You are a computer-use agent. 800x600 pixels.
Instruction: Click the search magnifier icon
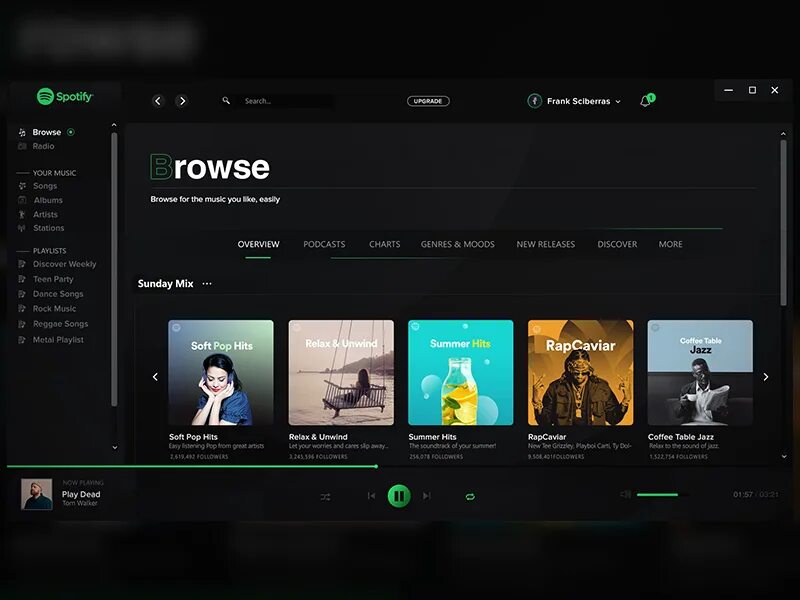click(226, 101)
